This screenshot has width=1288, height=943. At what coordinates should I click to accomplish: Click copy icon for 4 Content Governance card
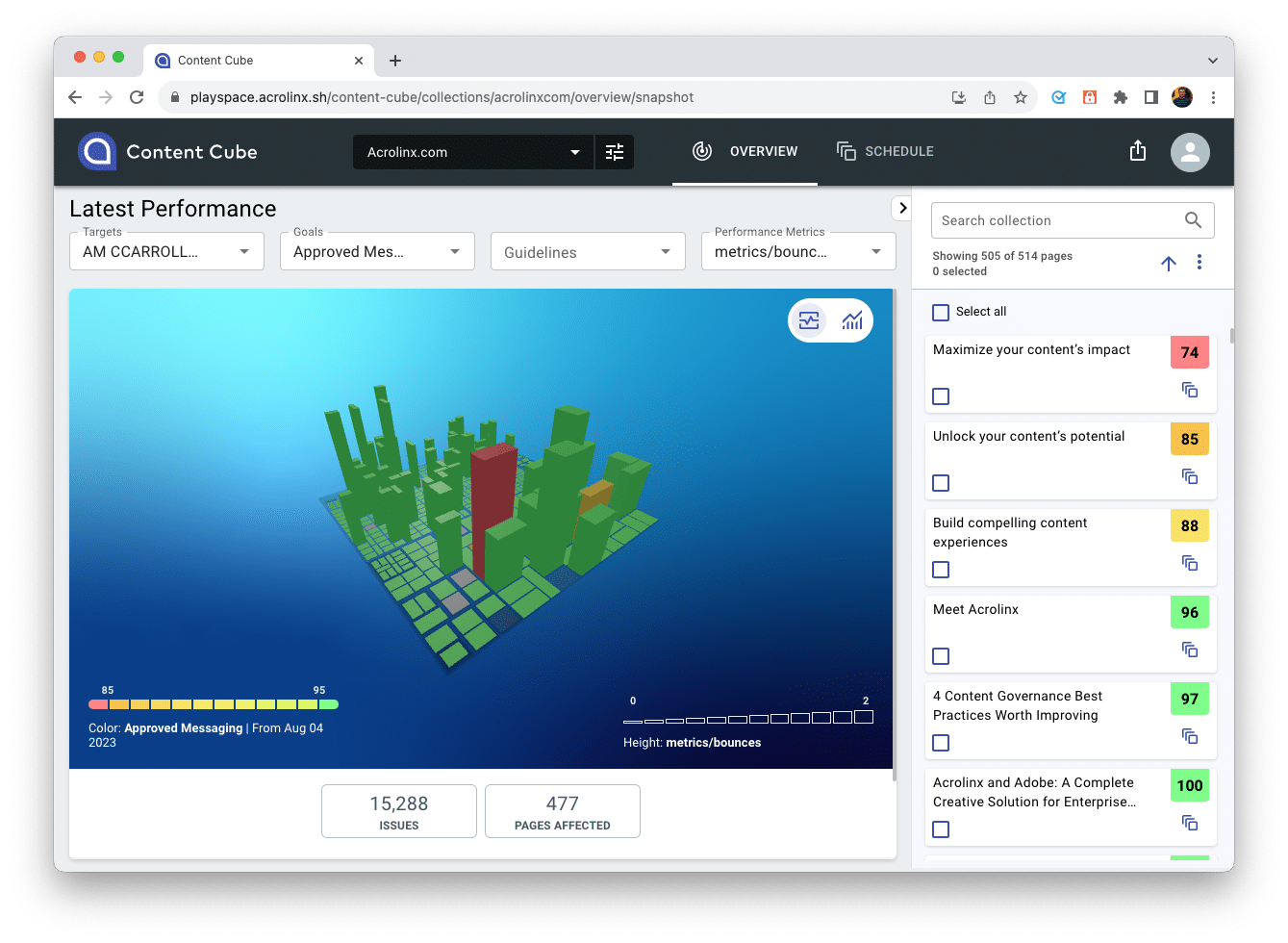pos(1190,736)
